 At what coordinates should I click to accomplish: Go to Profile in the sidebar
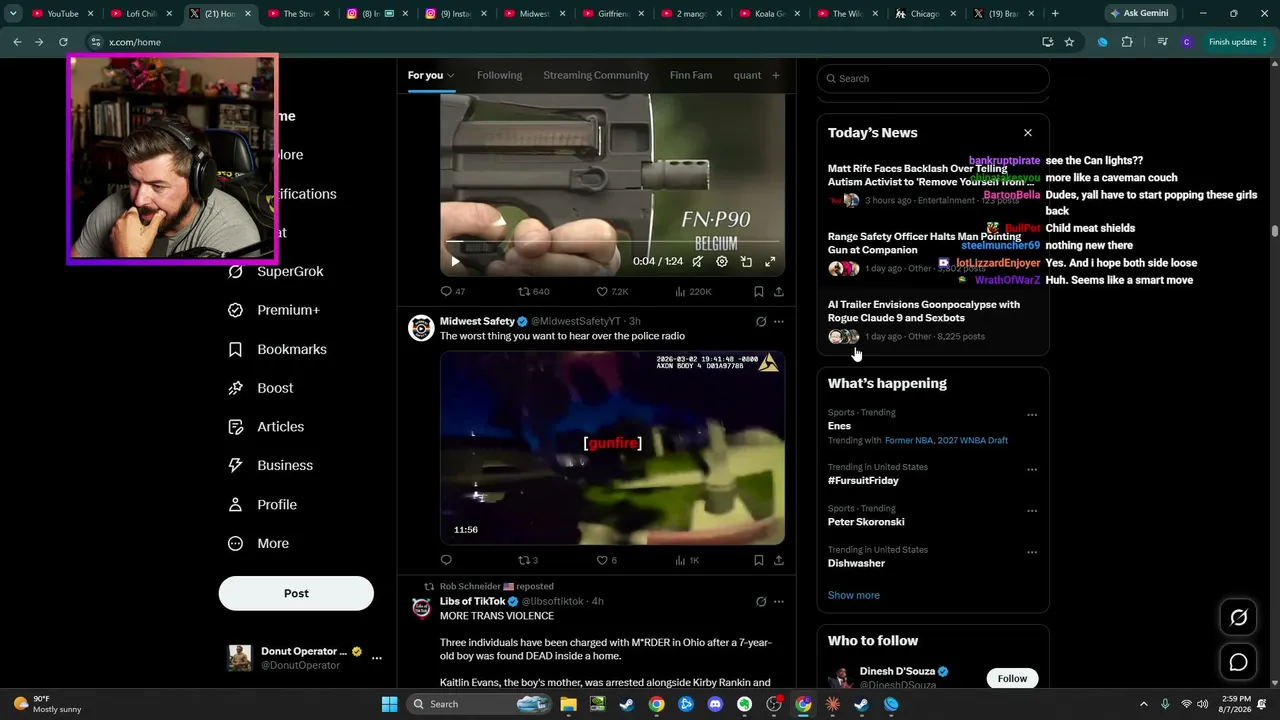pos(262,504)
